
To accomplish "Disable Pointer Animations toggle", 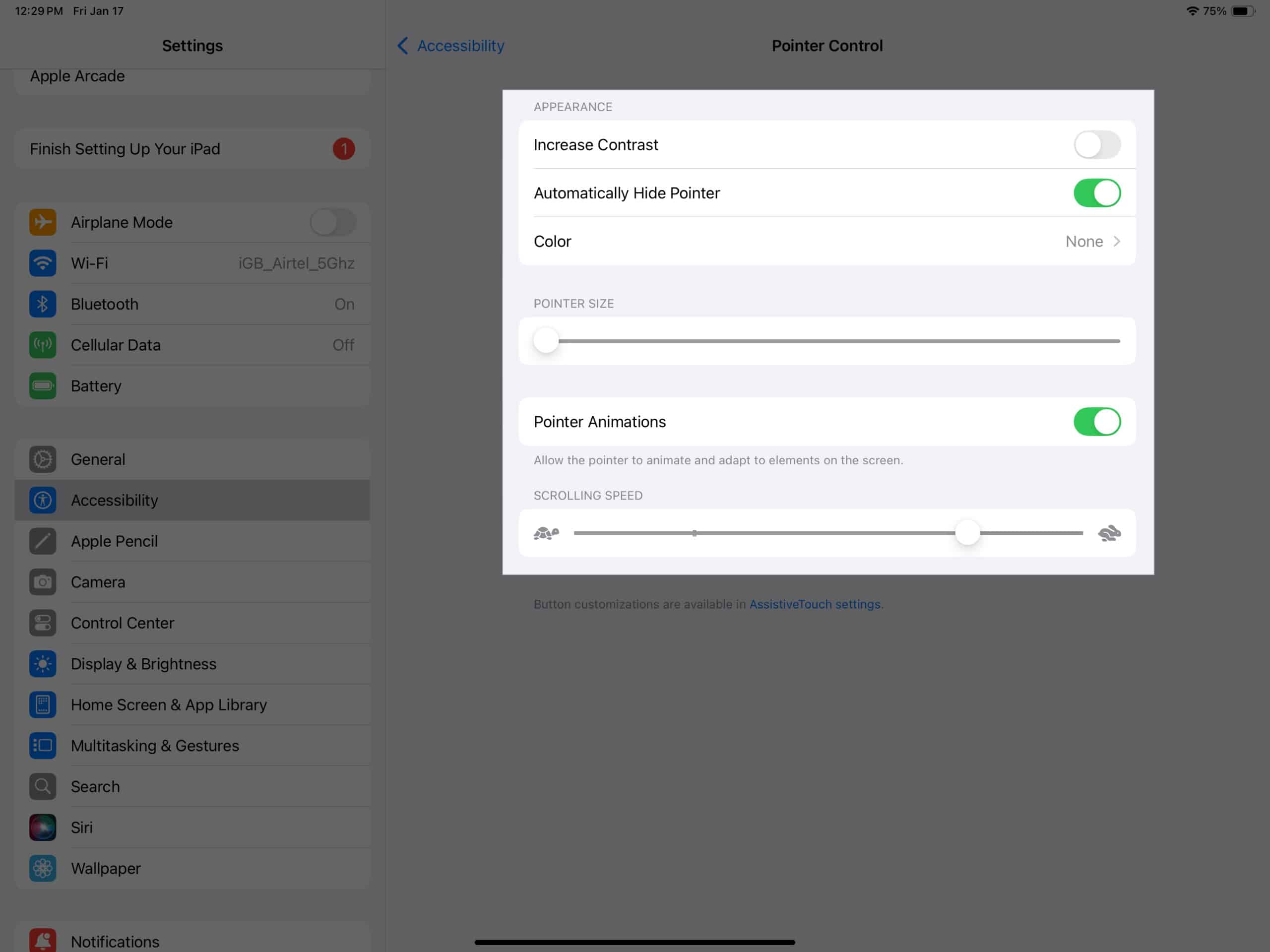I will click(x=1097, y=421).
